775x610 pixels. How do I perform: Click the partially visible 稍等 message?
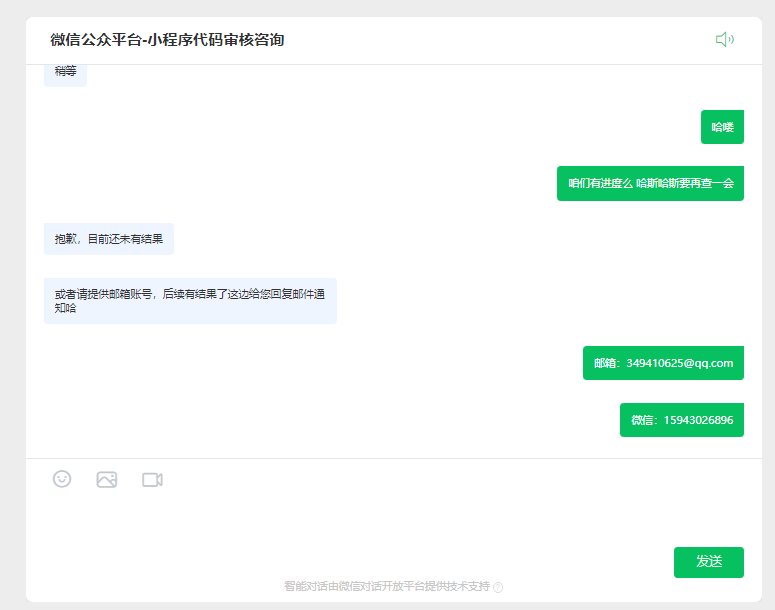click(65, 75)
